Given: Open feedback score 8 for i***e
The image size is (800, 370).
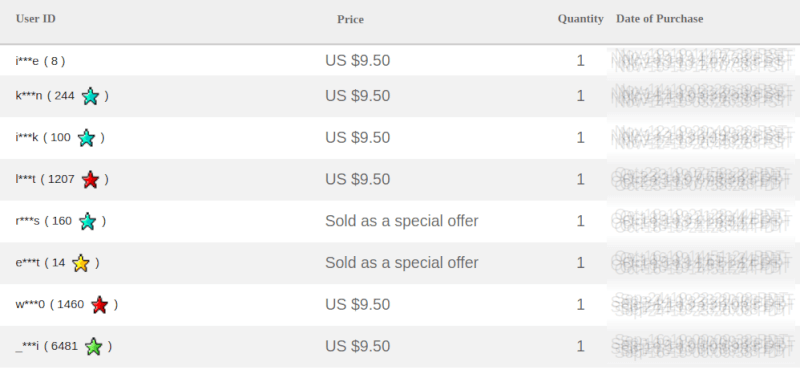Looking at the screenshot, I should tap(55, 61).
